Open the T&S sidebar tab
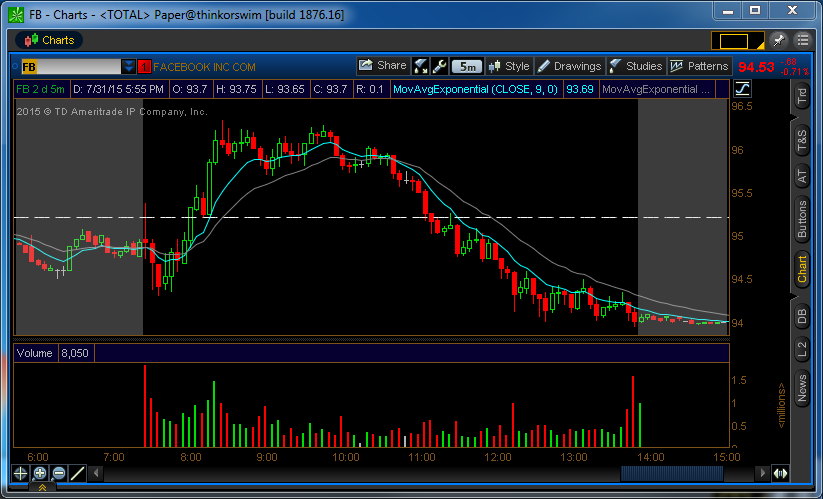 tap(801, 141)
